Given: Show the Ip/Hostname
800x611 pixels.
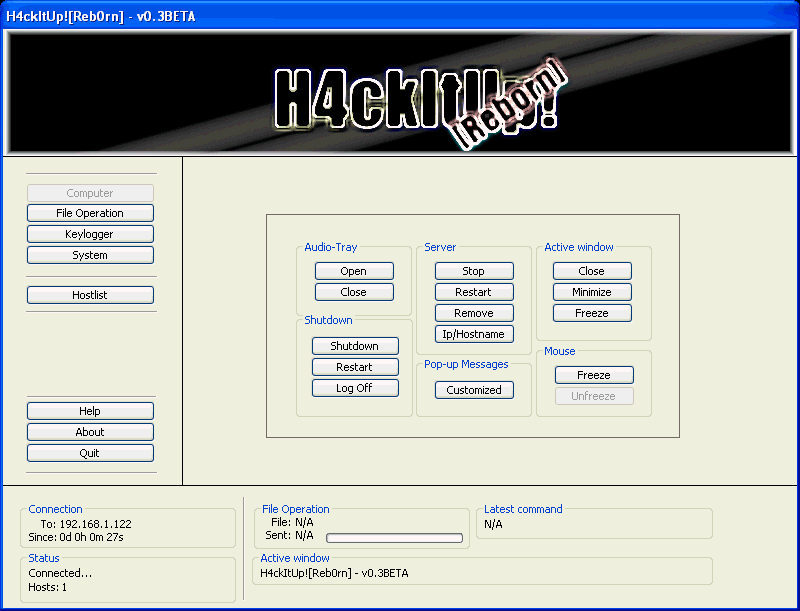Looking at the screenshot, I should (x=473, y=333).
